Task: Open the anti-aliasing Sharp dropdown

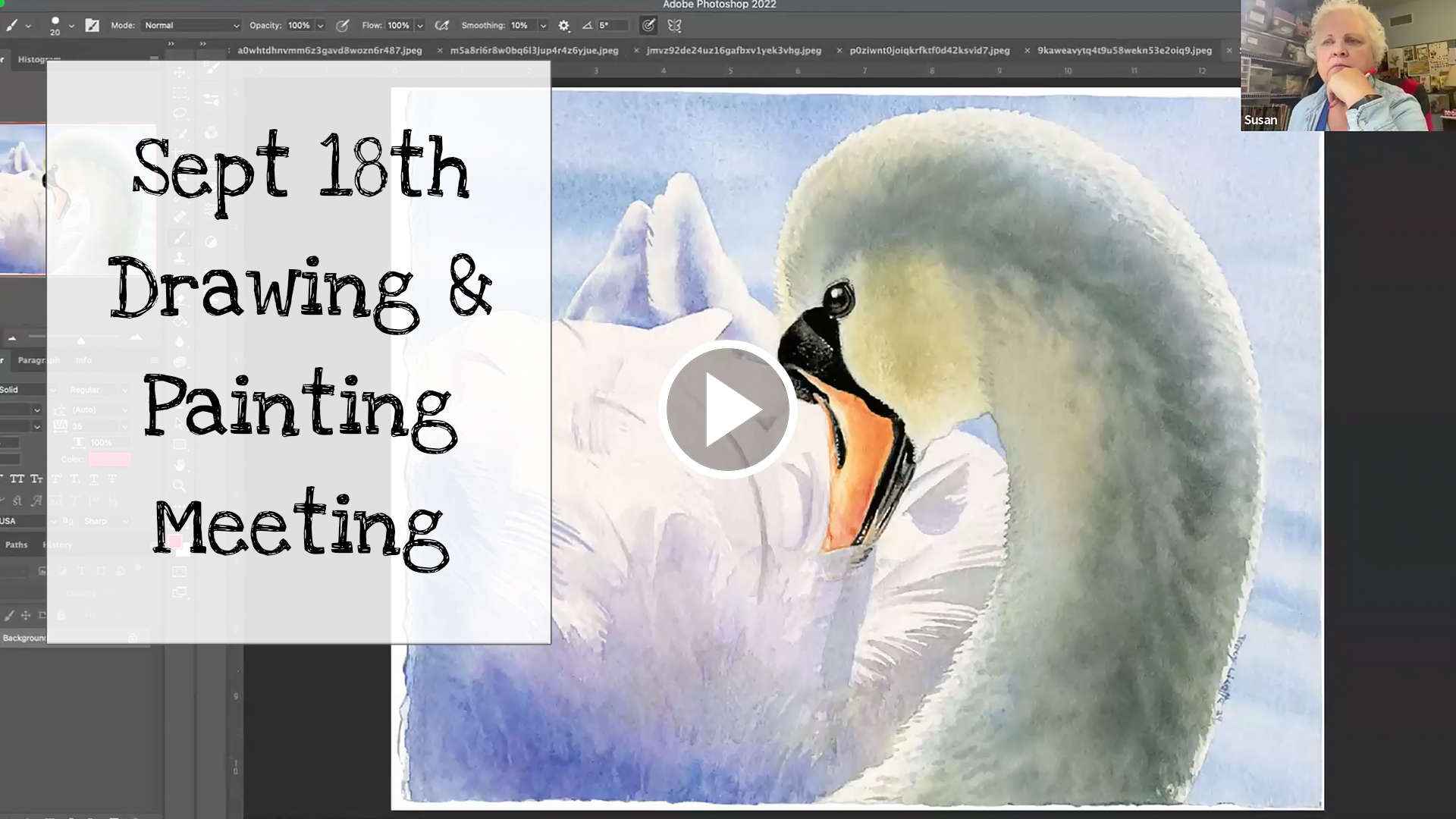Action: [x=105, y=521]
